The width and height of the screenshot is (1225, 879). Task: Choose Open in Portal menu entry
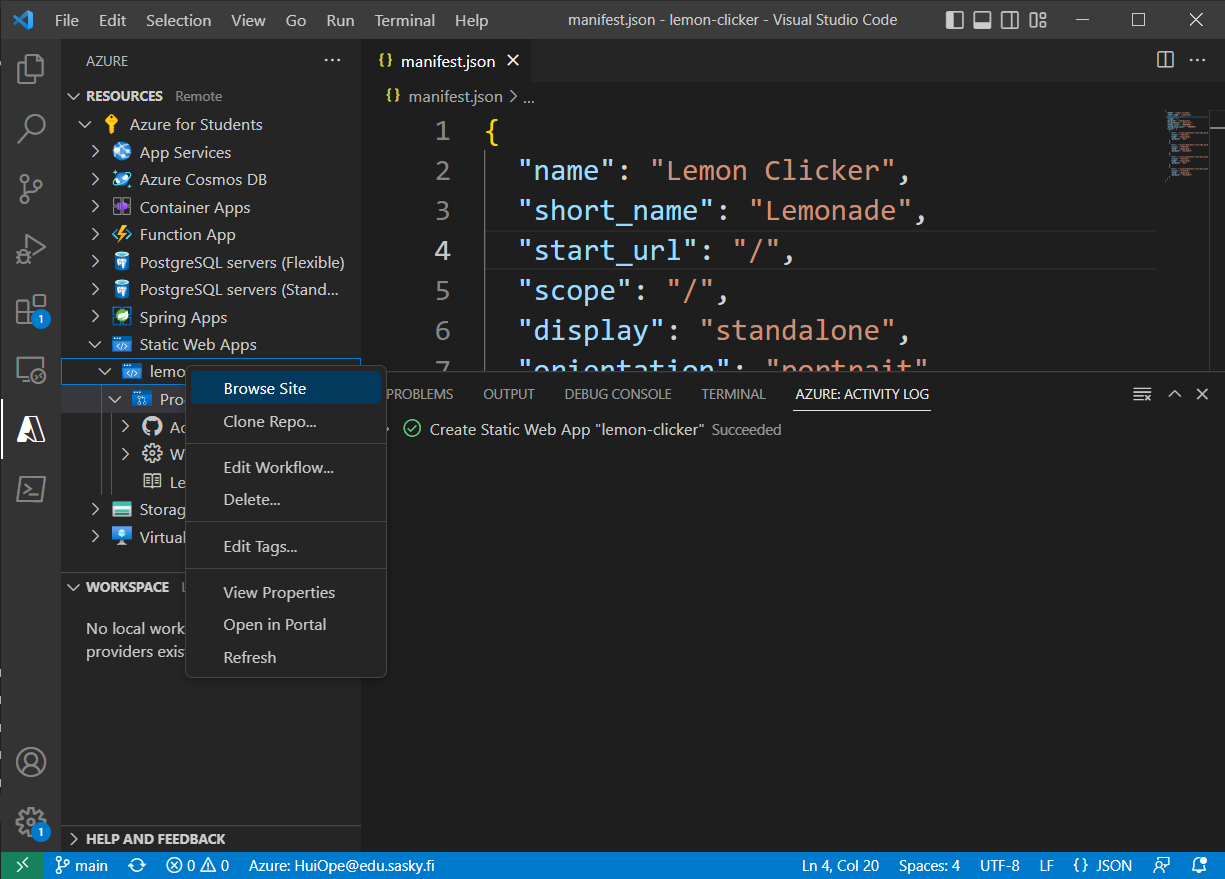pyautogui.click(x=284, y=624)
